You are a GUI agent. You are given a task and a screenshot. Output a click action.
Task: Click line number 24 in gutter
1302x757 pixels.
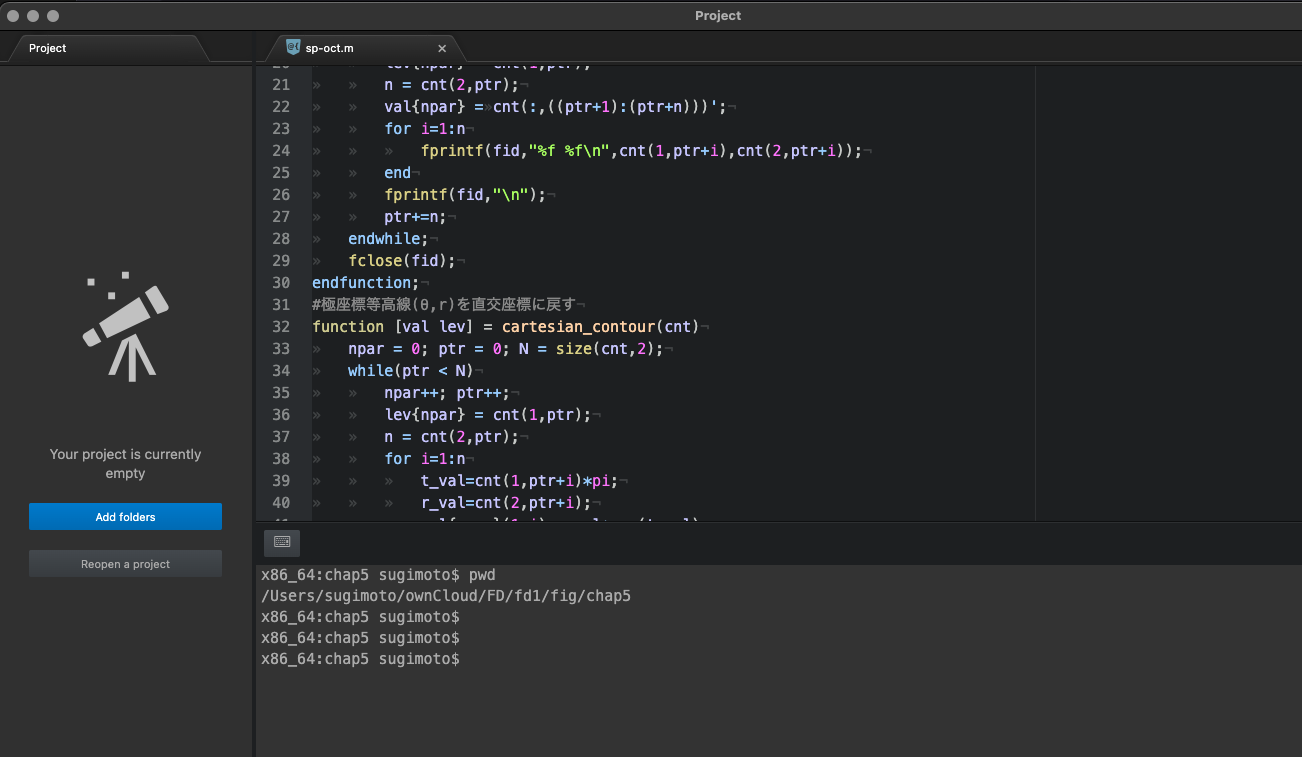281,151
